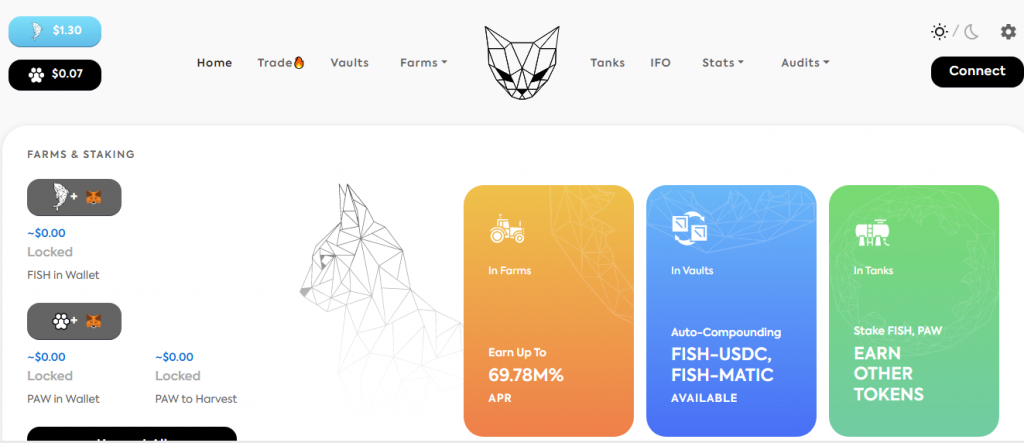Add FISH token to MetaMask

[x=74, y=197]
